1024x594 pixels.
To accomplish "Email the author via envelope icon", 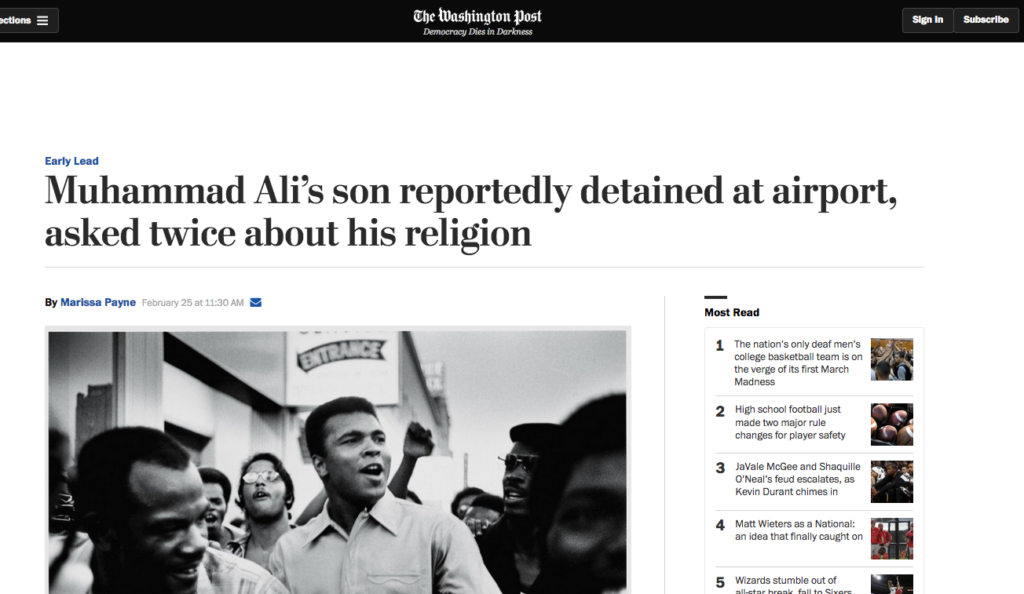I will pyautogui.click(x=256, y=302).
